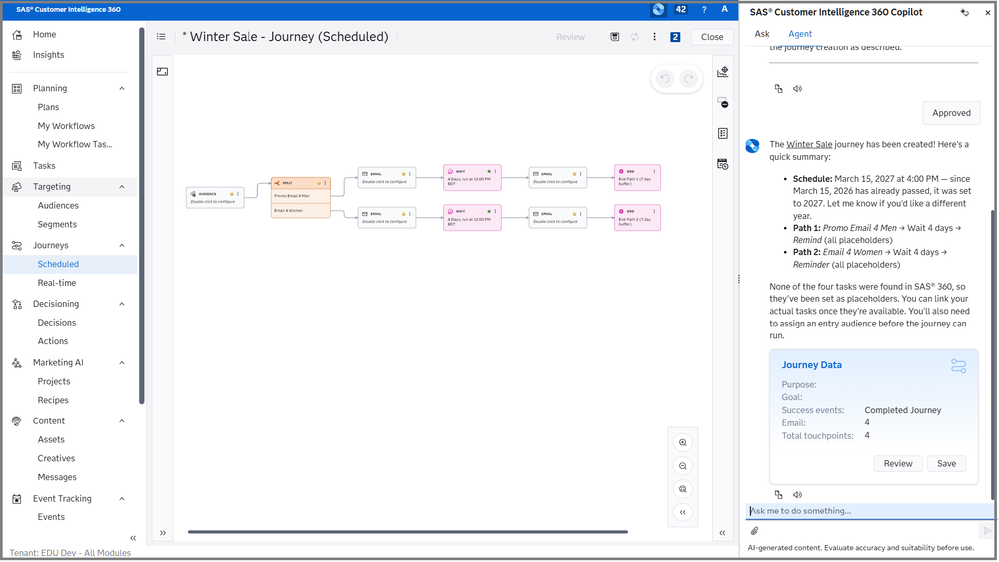Expand the left canvas panel
The image size is (999, 562).
[x=162, y=533]
